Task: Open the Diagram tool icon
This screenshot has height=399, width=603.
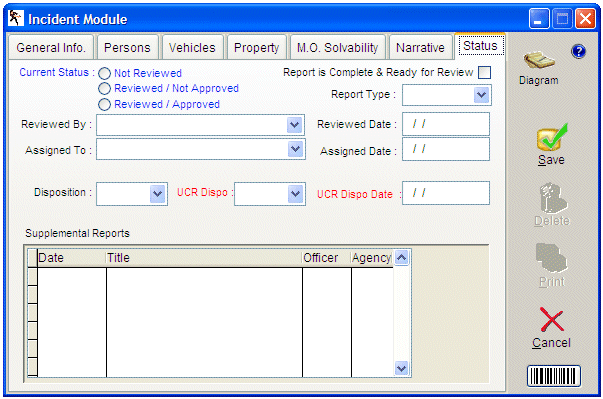Action: (539, 61)
